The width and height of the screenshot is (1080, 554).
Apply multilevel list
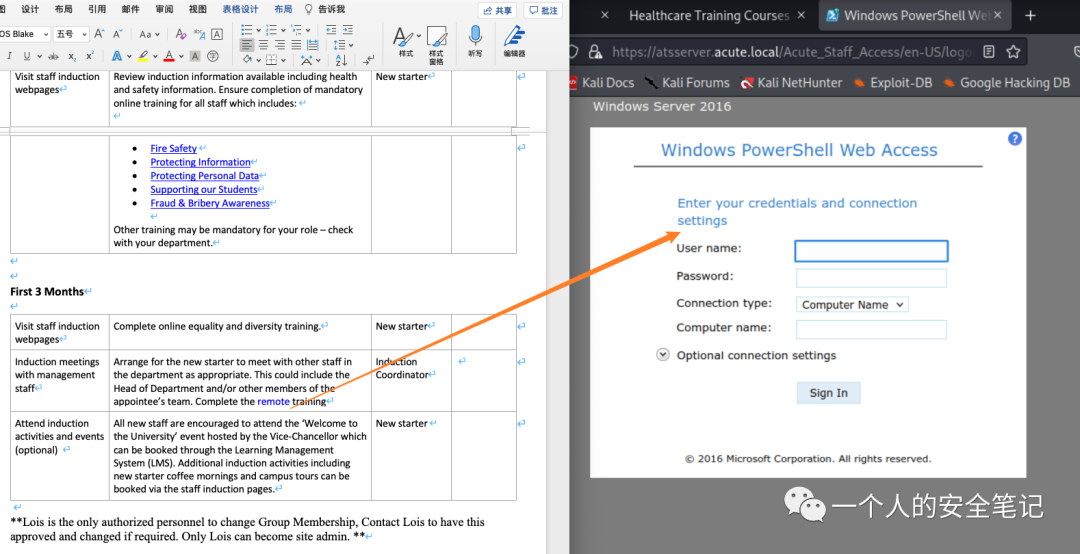coord(296,30)
